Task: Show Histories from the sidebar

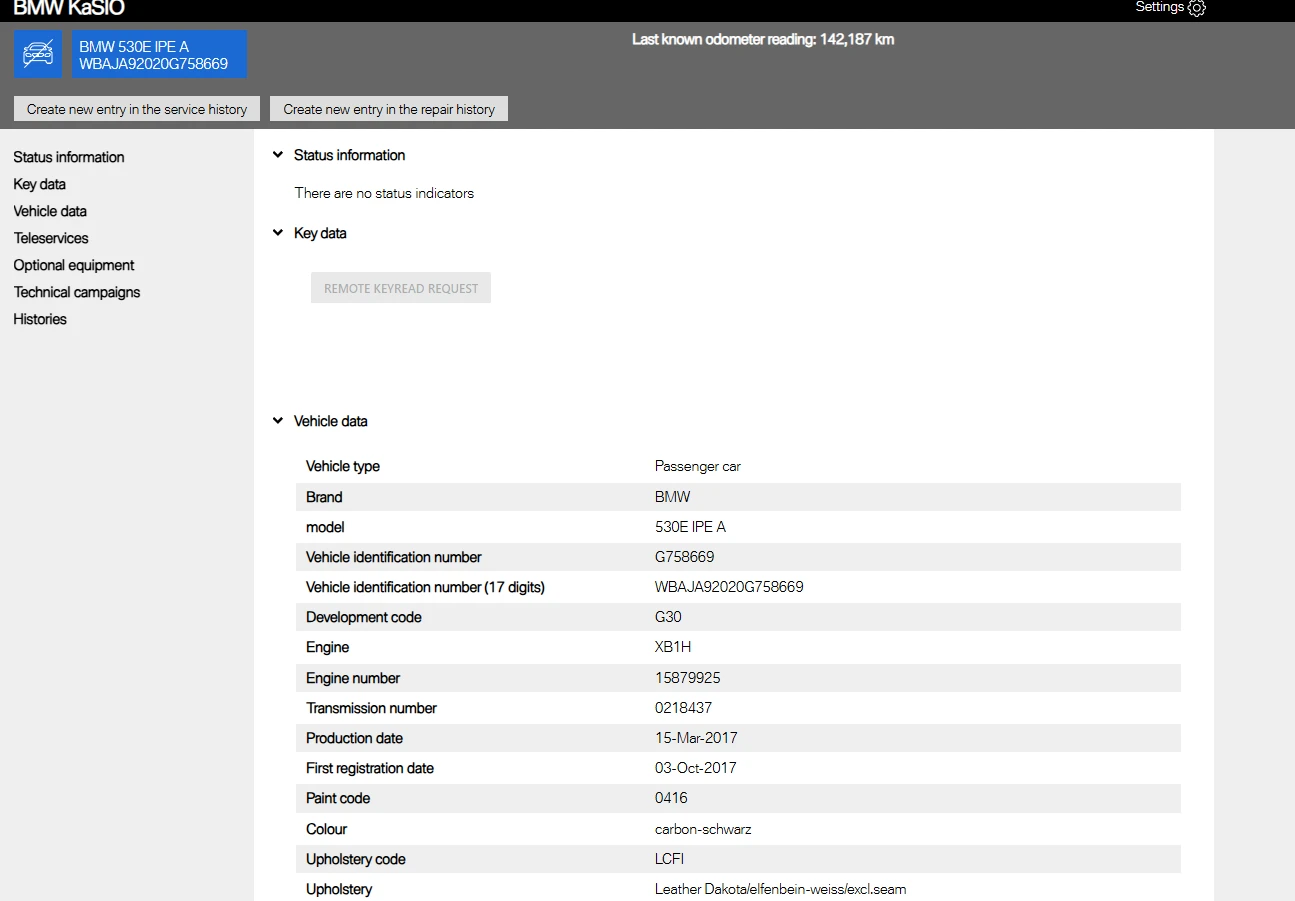Action: 40,319
